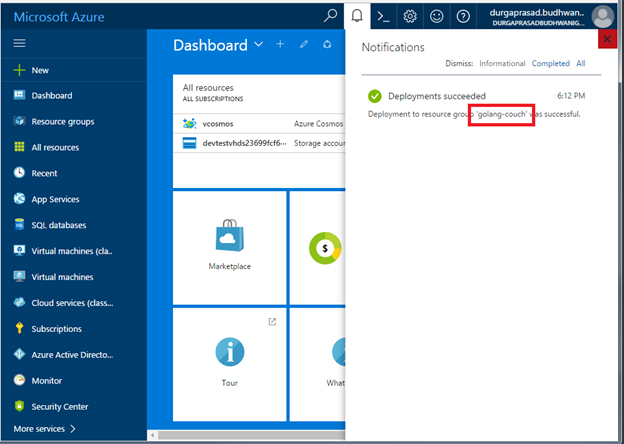Click All resources tile heading
This screenshot has width=624, height=444.
(208, 88)
